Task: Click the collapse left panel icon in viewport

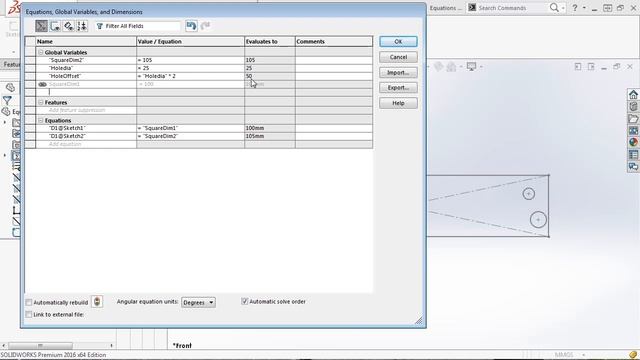Action: pyautogui.click(x=578, y=67)
